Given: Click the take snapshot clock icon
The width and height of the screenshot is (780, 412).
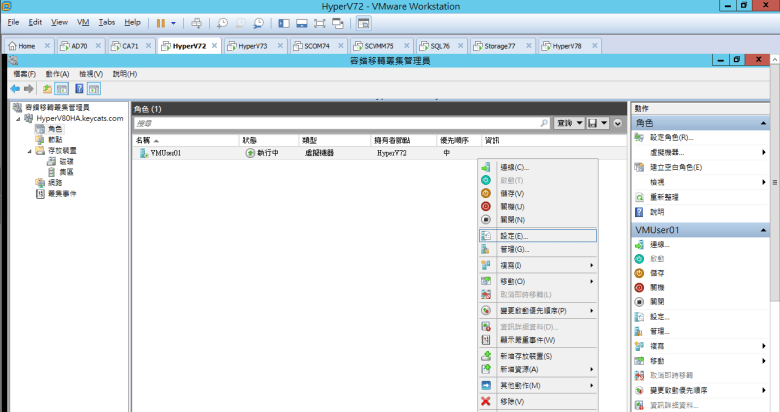Looking at the screenshot, I should pyautogui.click(x=222, y=22).
